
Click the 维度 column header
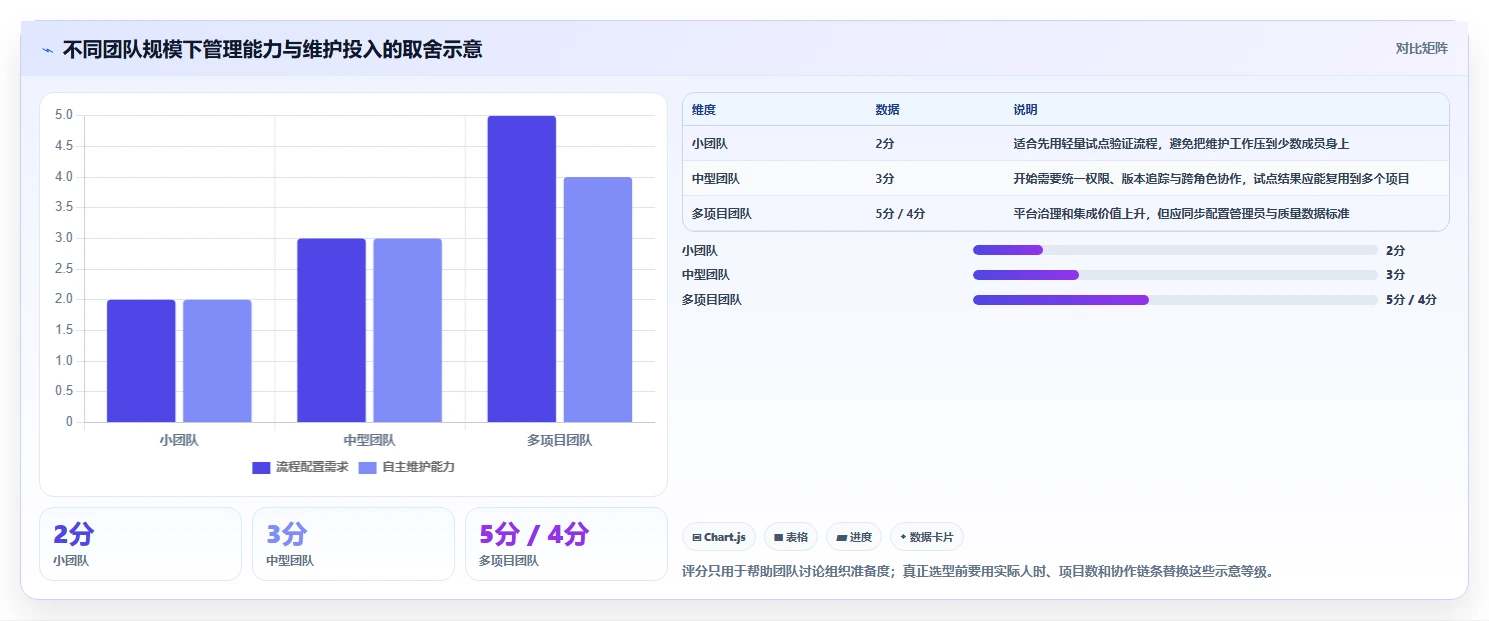(704, 110)
